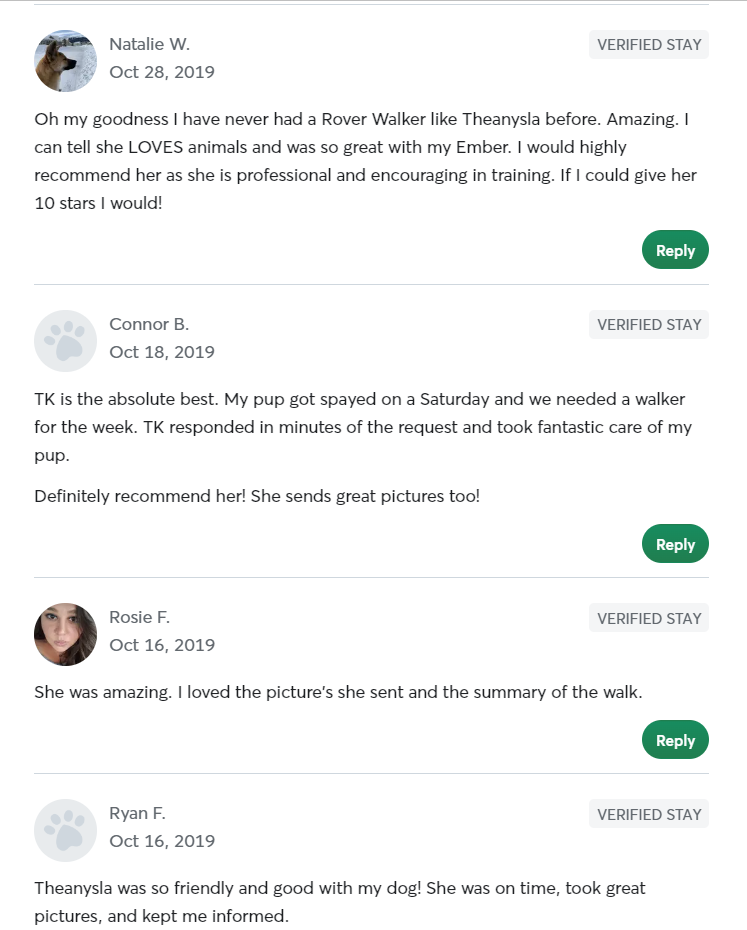Reply to Connor B.'s review
This screenshot has height=930, width=747.
(675, 544)
